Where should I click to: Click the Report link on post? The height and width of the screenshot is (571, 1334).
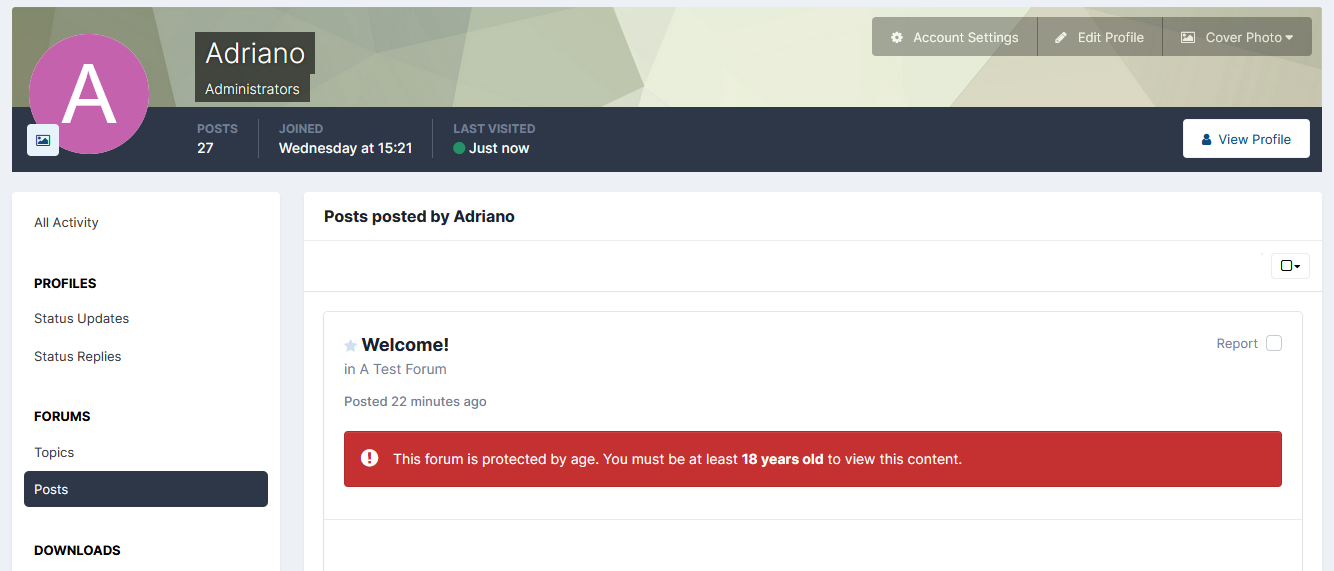pyautogui.click(x=1237, y=343)
